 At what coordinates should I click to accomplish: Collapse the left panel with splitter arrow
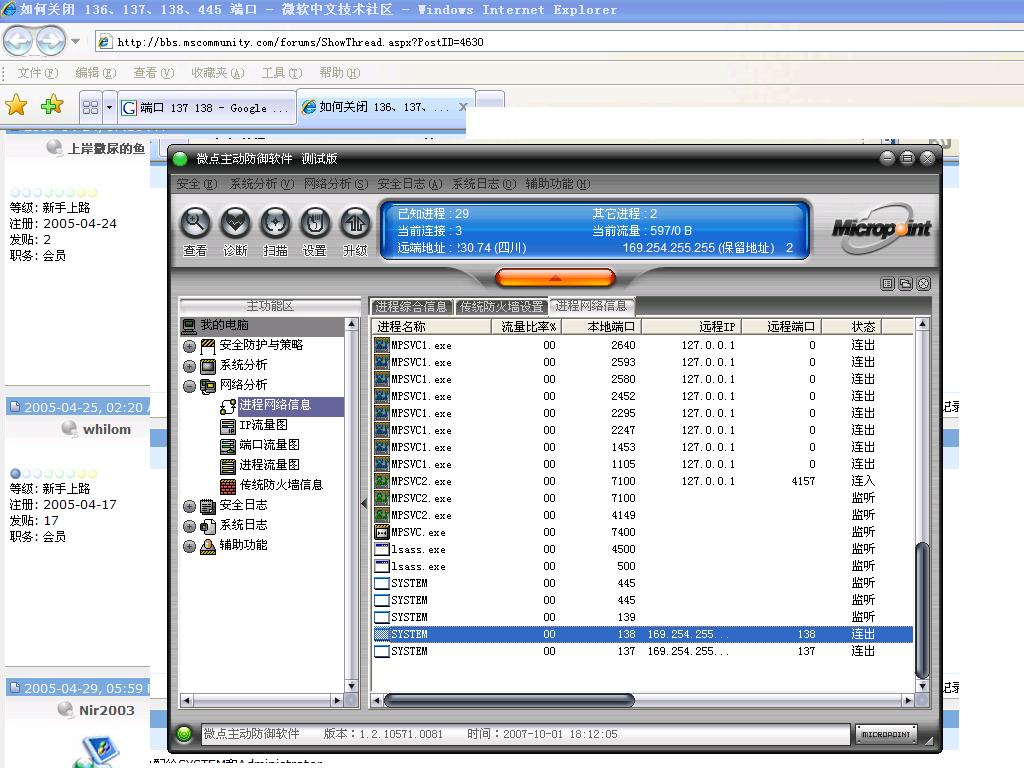click(364, 503)
